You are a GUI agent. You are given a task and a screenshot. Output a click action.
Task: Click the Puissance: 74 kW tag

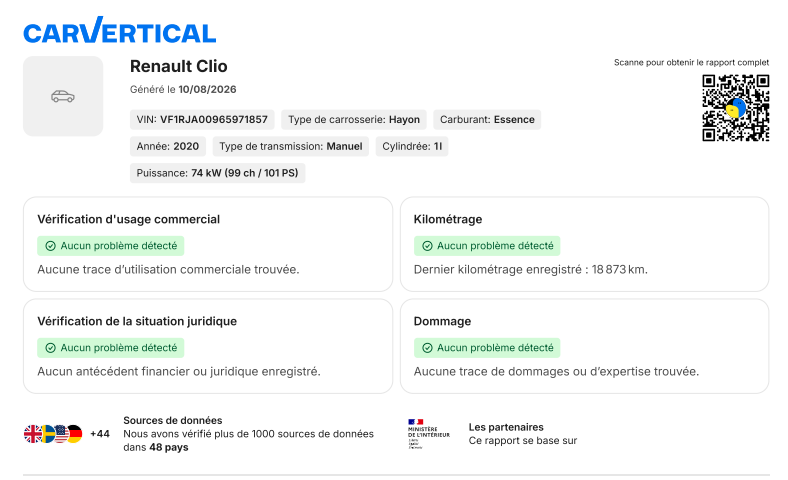218,173
